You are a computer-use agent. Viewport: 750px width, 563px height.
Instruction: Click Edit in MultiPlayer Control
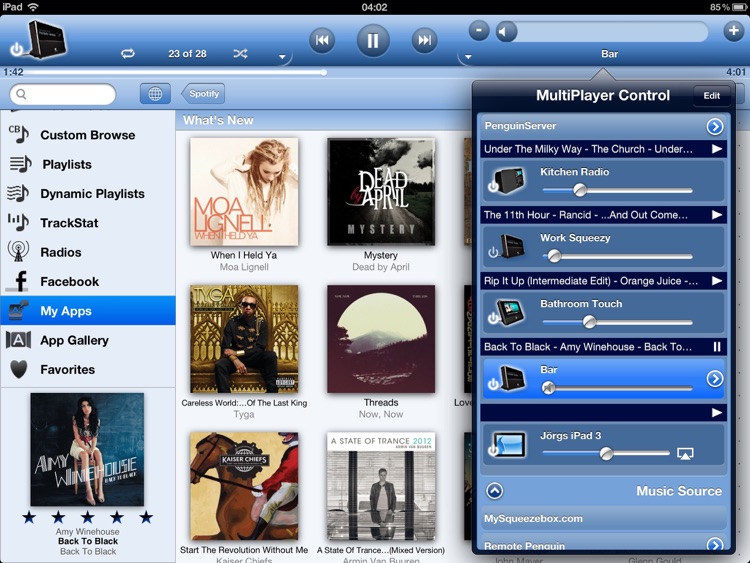[711, 96]
